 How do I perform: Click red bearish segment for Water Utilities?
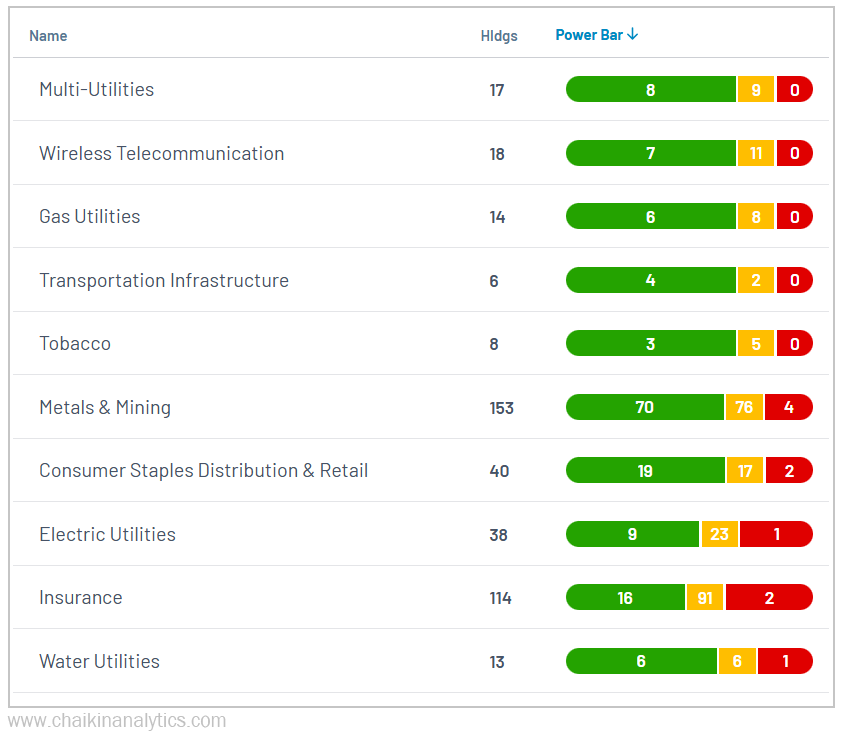[x=785, y=662]
